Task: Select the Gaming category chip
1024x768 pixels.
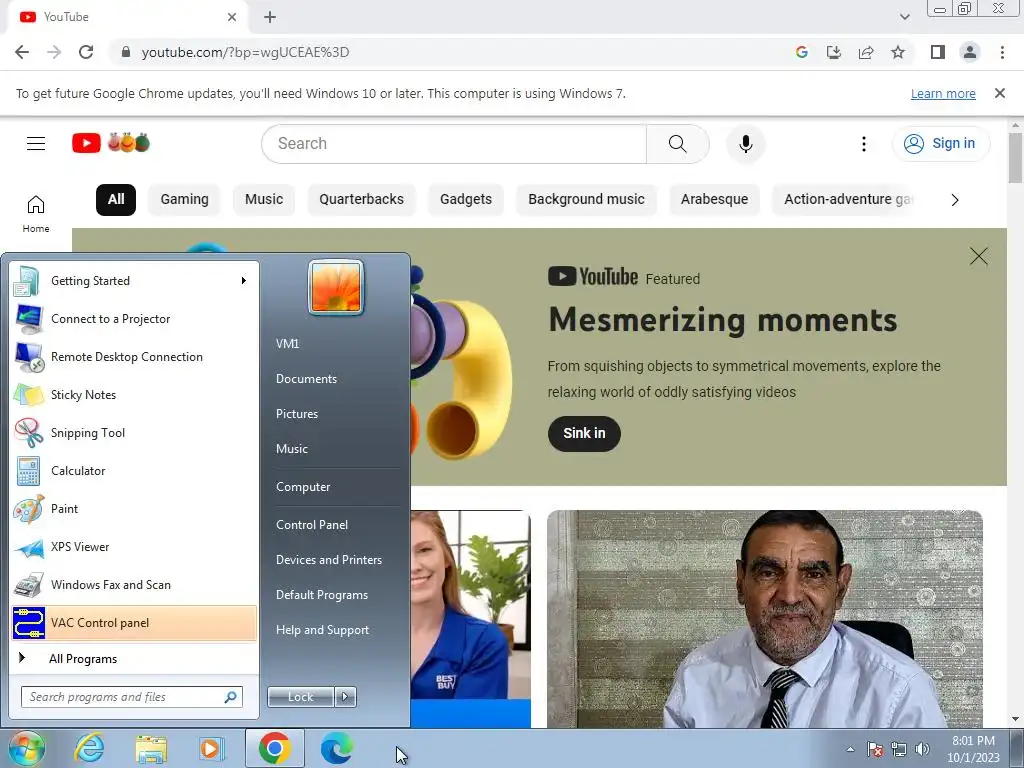Action: [185, 199]
